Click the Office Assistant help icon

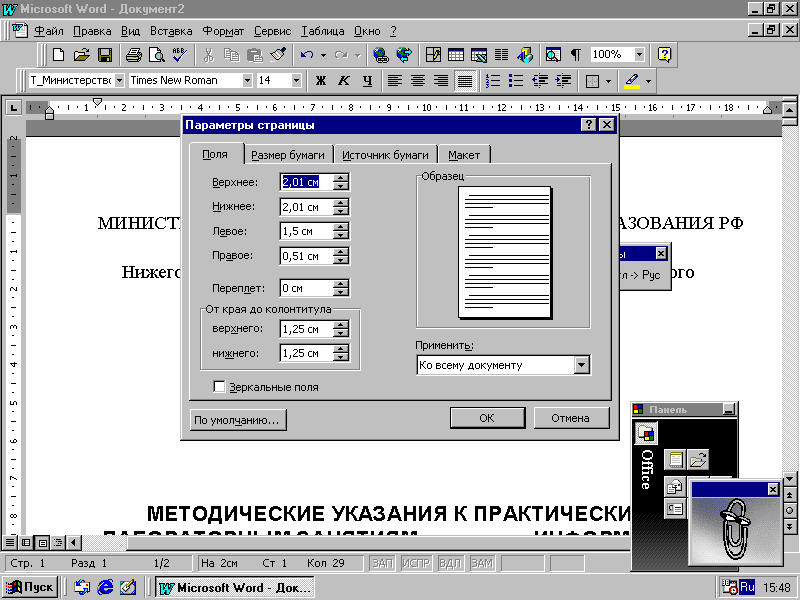pyautogui.click(x=664, y=55)
